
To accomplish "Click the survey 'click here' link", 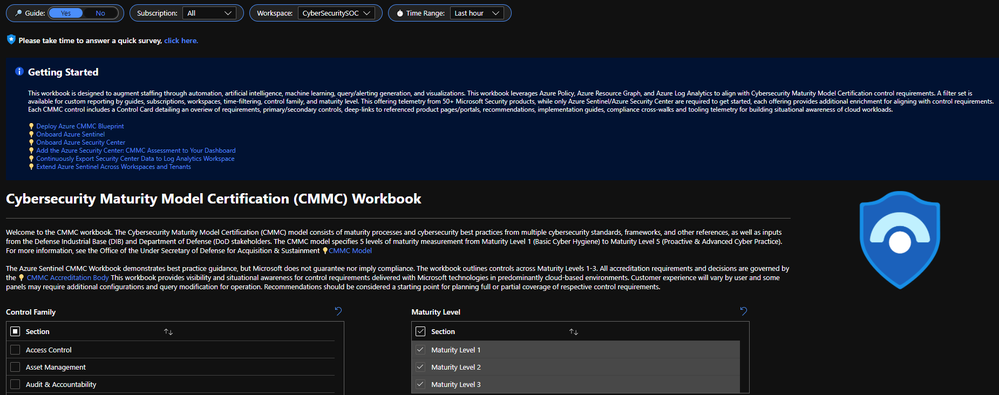I will point(181,41).
